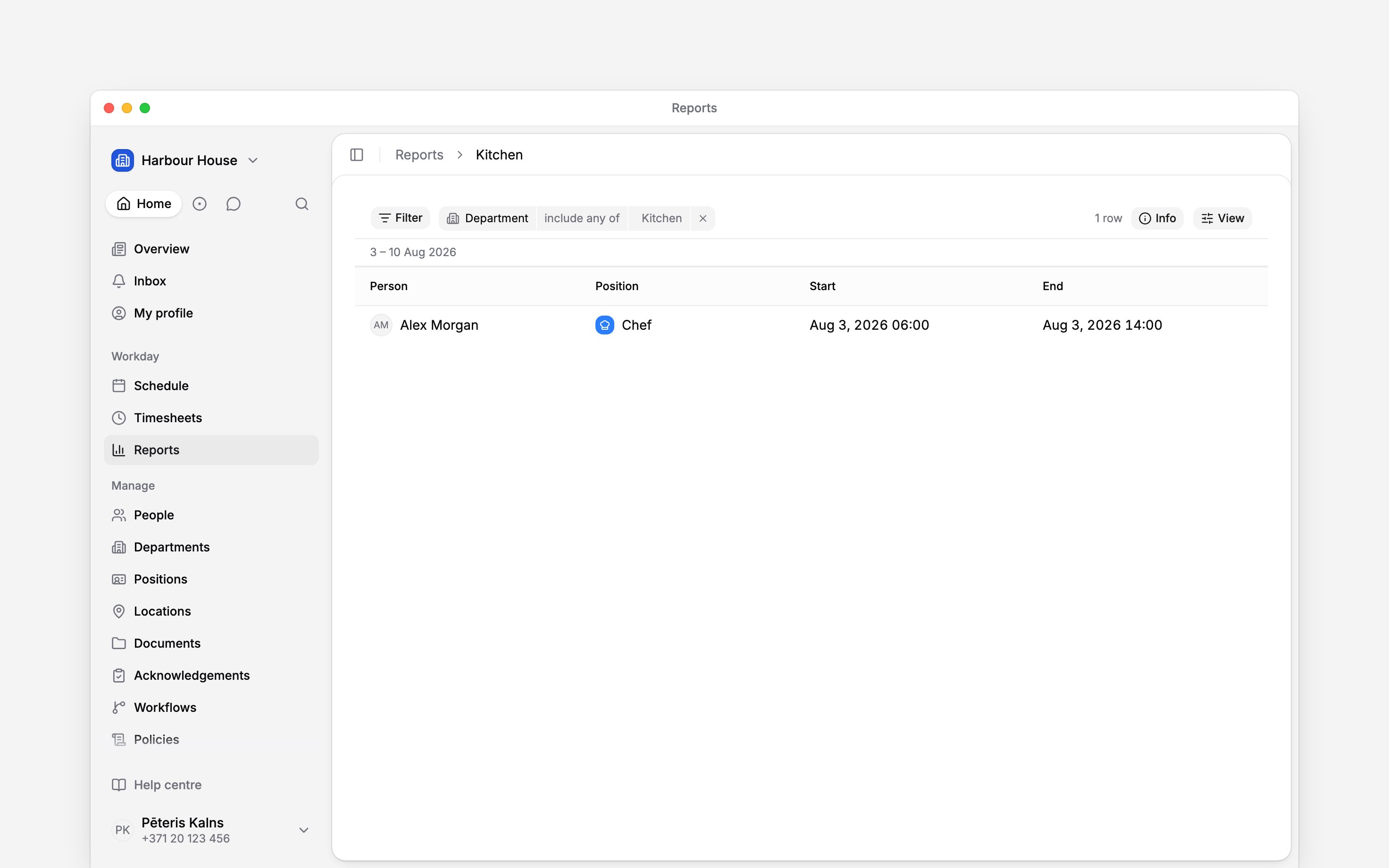Go to Departments
This screenshot has height=868, width=1389.
coord(210,547)
